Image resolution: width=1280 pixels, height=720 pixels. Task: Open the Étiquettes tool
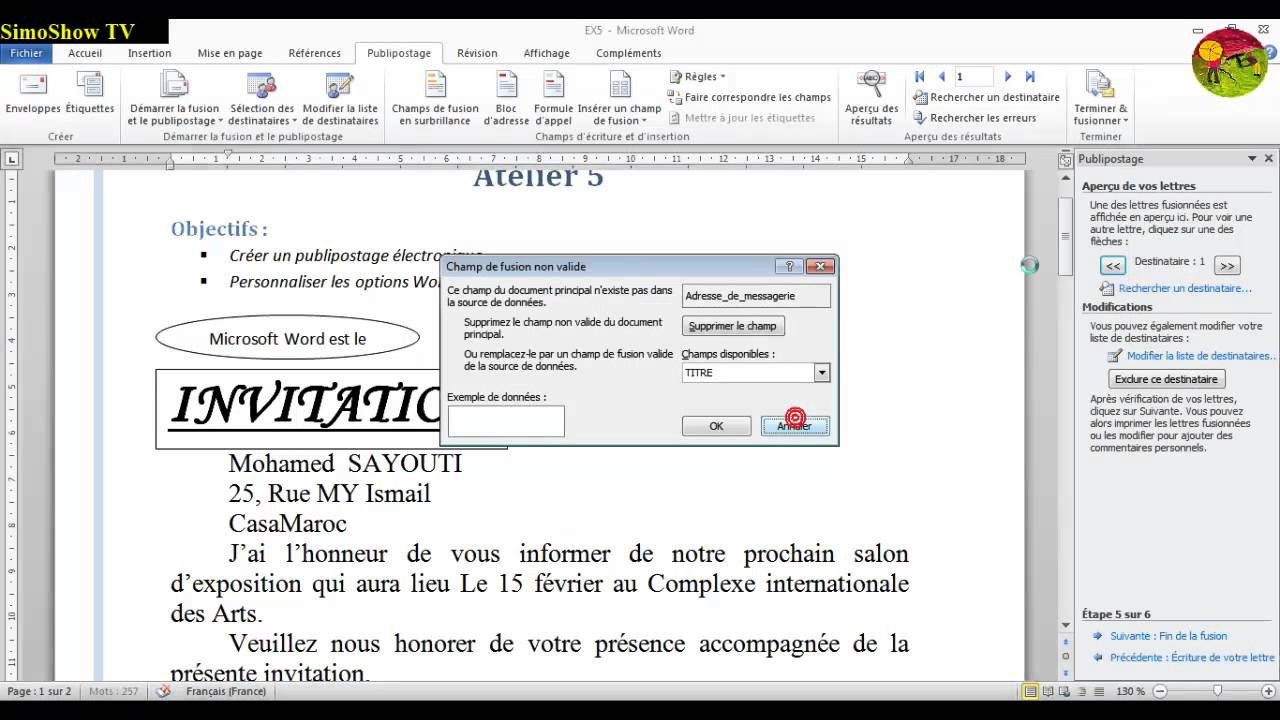pos(90,94)
